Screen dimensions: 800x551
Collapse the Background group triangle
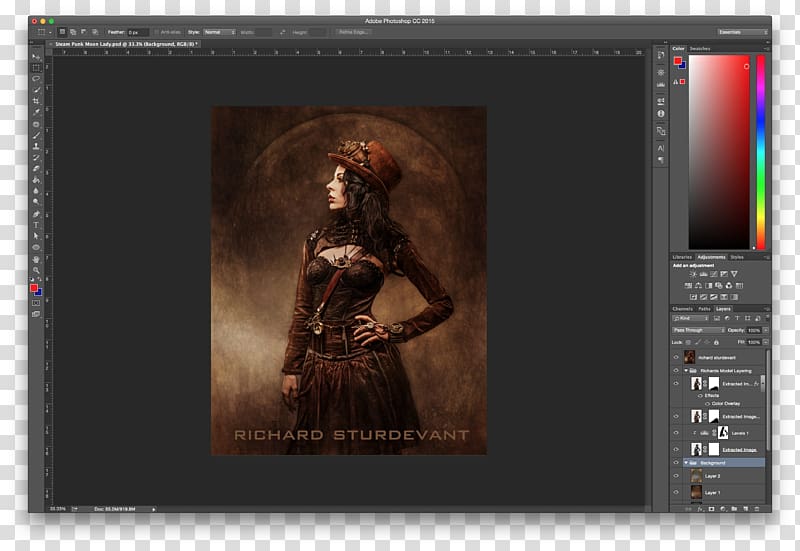pyautogui.click(x=686, y=463)
